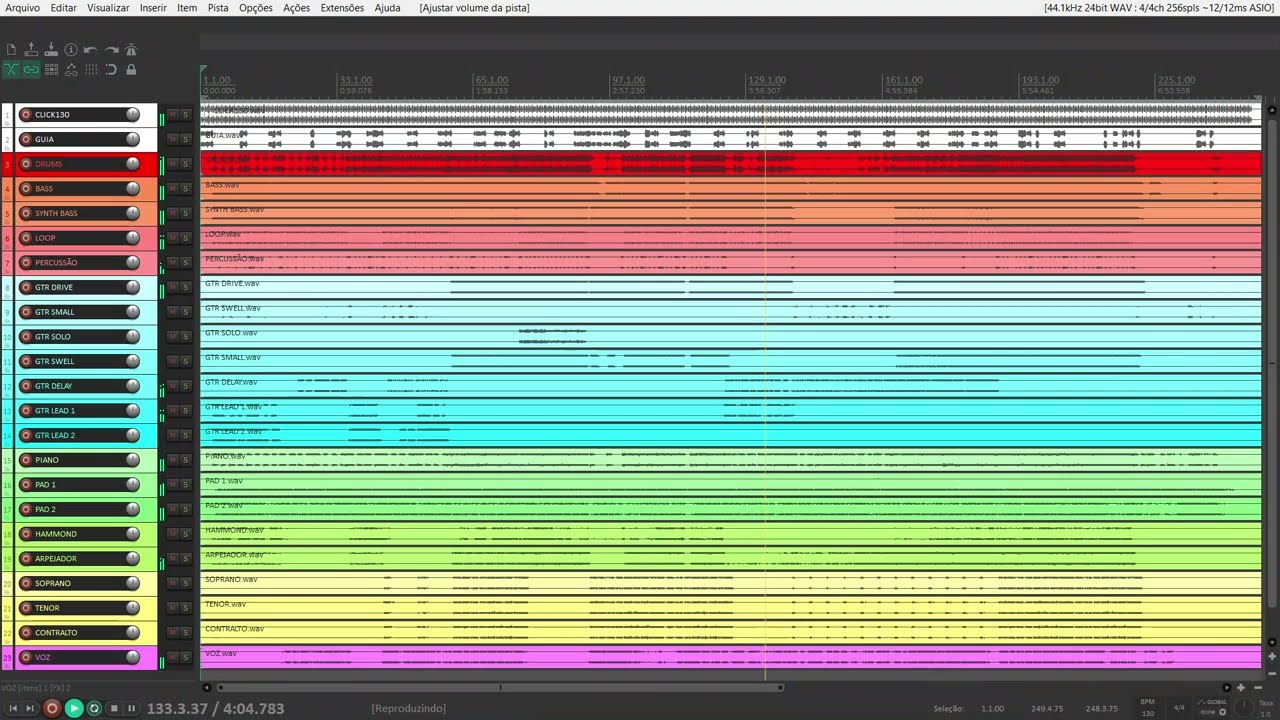1280x720 pixels.
Task: Click the audio device info at top right
Action: [1159, 8]
